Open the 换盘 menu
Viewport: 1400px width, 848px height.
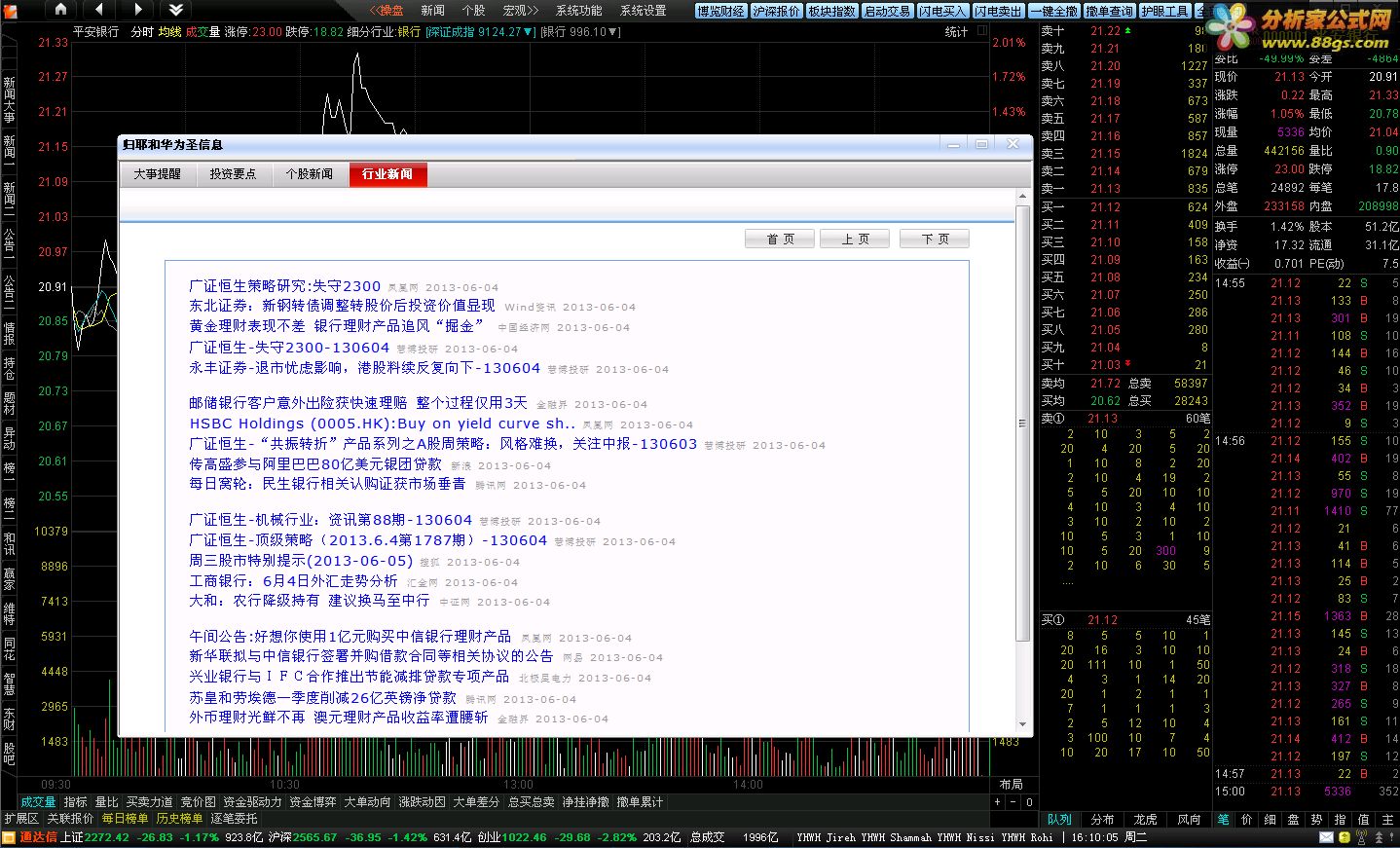click(388, 11)
